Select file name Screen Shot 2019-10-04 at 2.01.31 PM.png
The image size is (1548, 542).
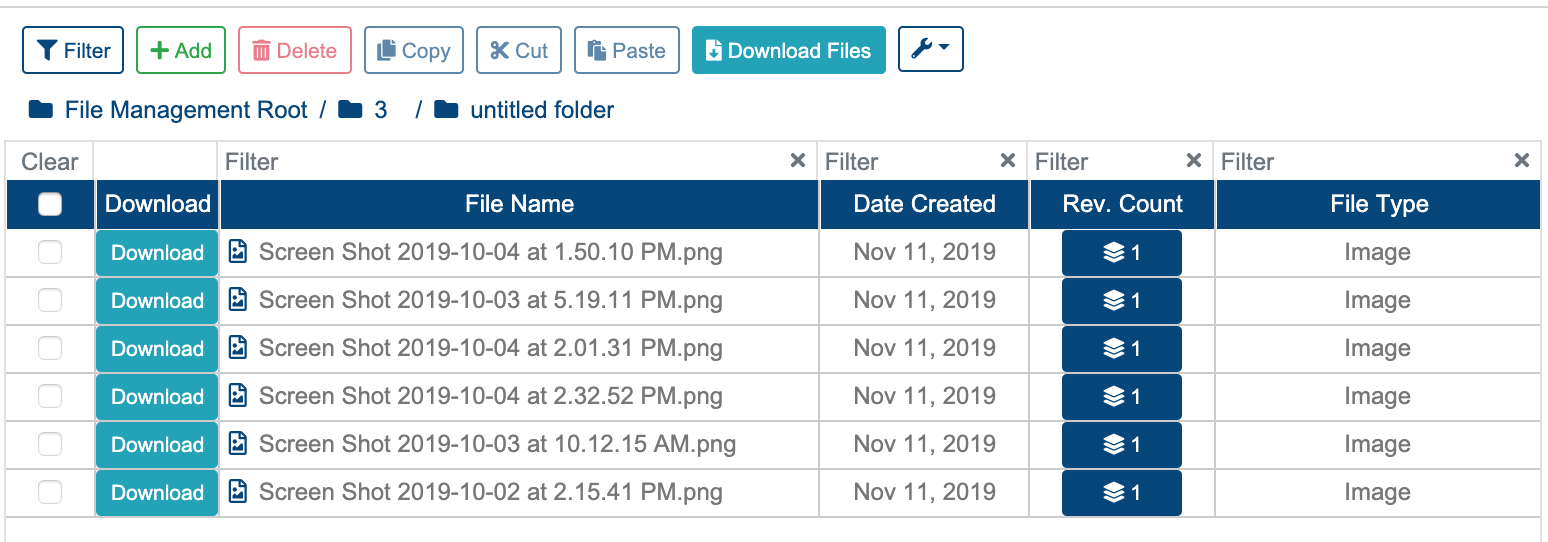491,348
